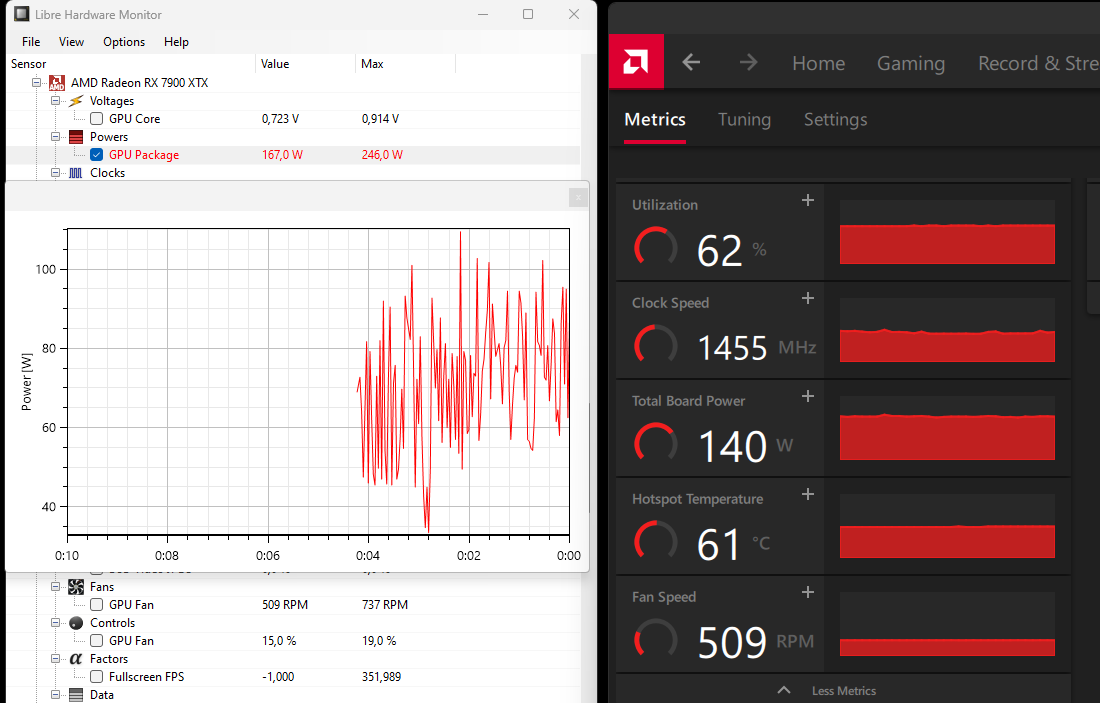Switch to the Tuning tab in Adrenalin
The height and width of the screenshot is (703, 1100).
(744, 119)
